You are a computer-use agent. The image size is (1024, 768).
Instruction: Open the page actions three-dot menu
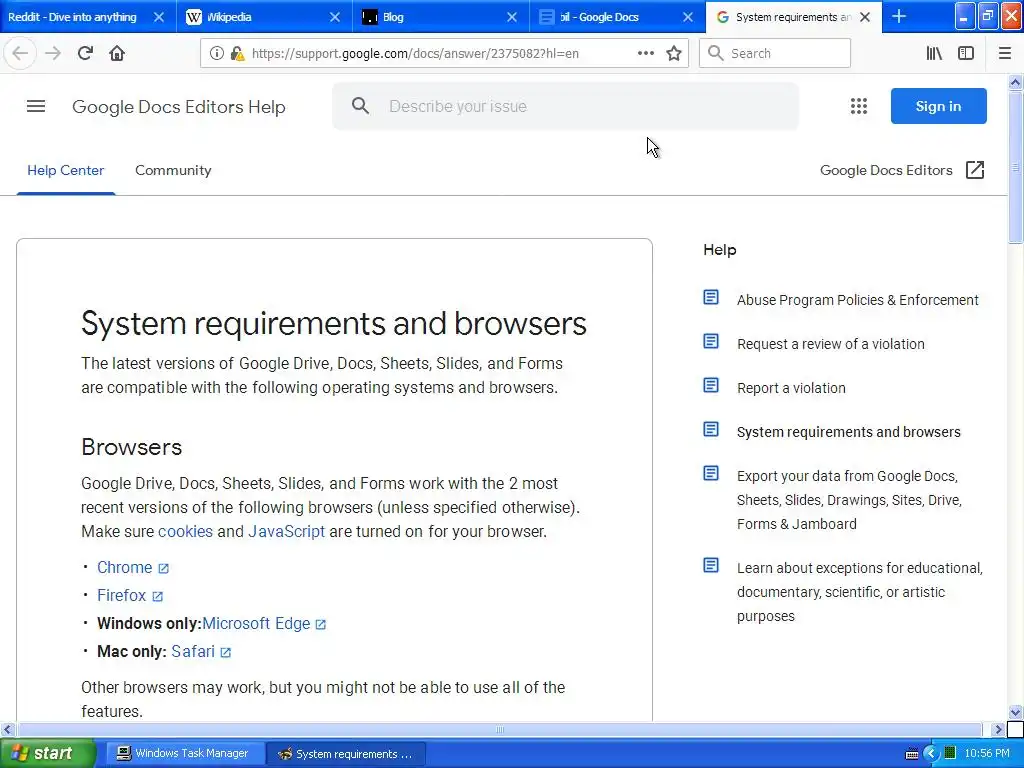coord(645,53)
